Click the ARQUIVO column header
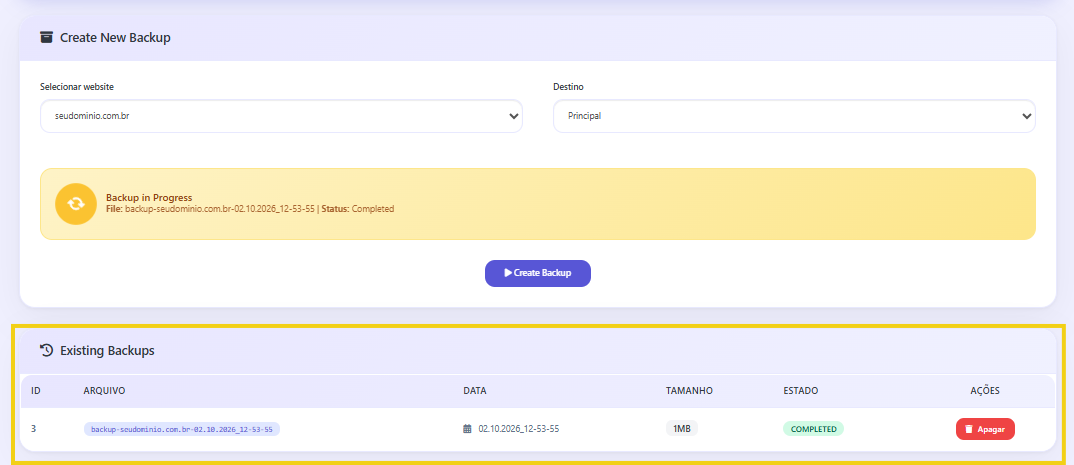This screenshot has width=1074, height=465. click(x=104, y=391)
